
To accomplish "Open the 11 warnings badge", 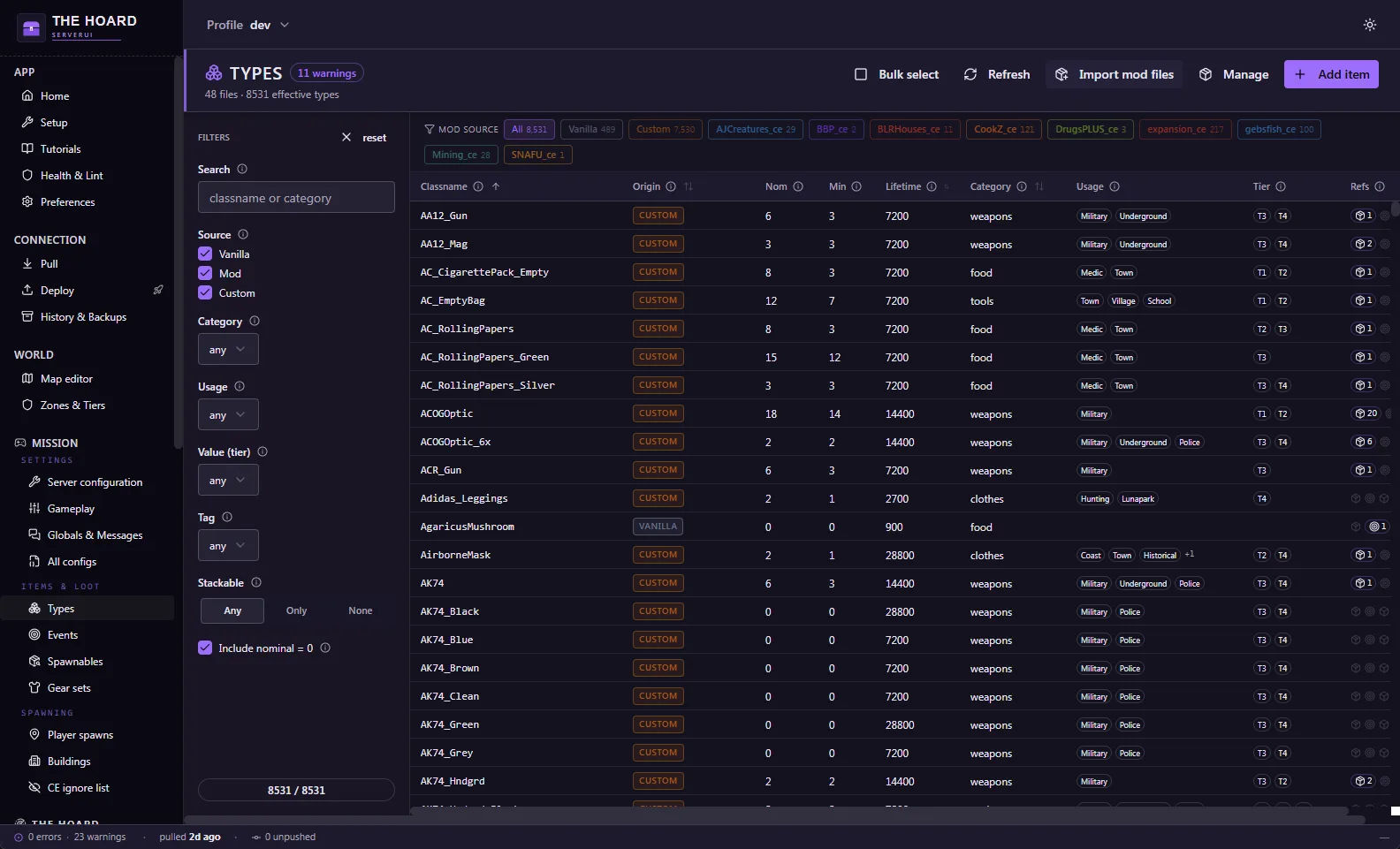I will [x=327, y=72].
